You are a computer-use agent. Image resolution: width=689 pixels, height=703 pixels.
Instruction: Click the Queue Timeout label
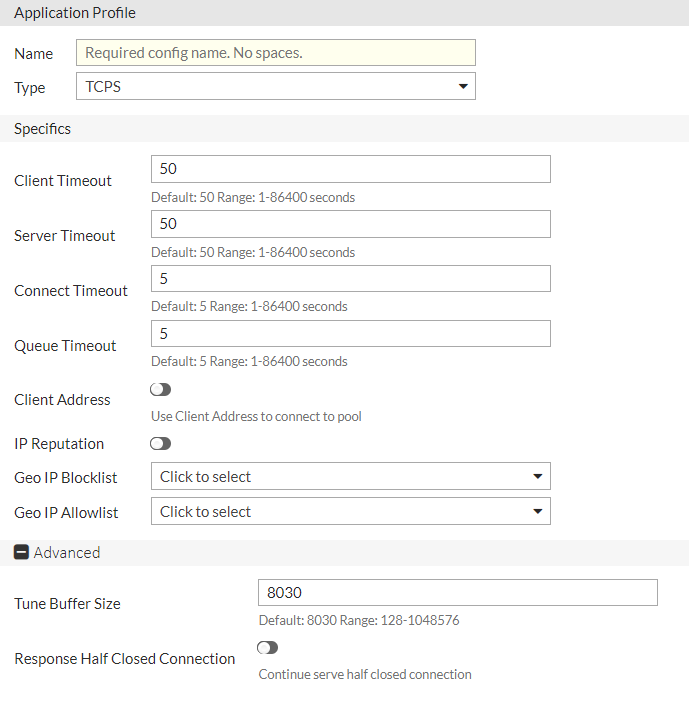click(x=65, y=346)
